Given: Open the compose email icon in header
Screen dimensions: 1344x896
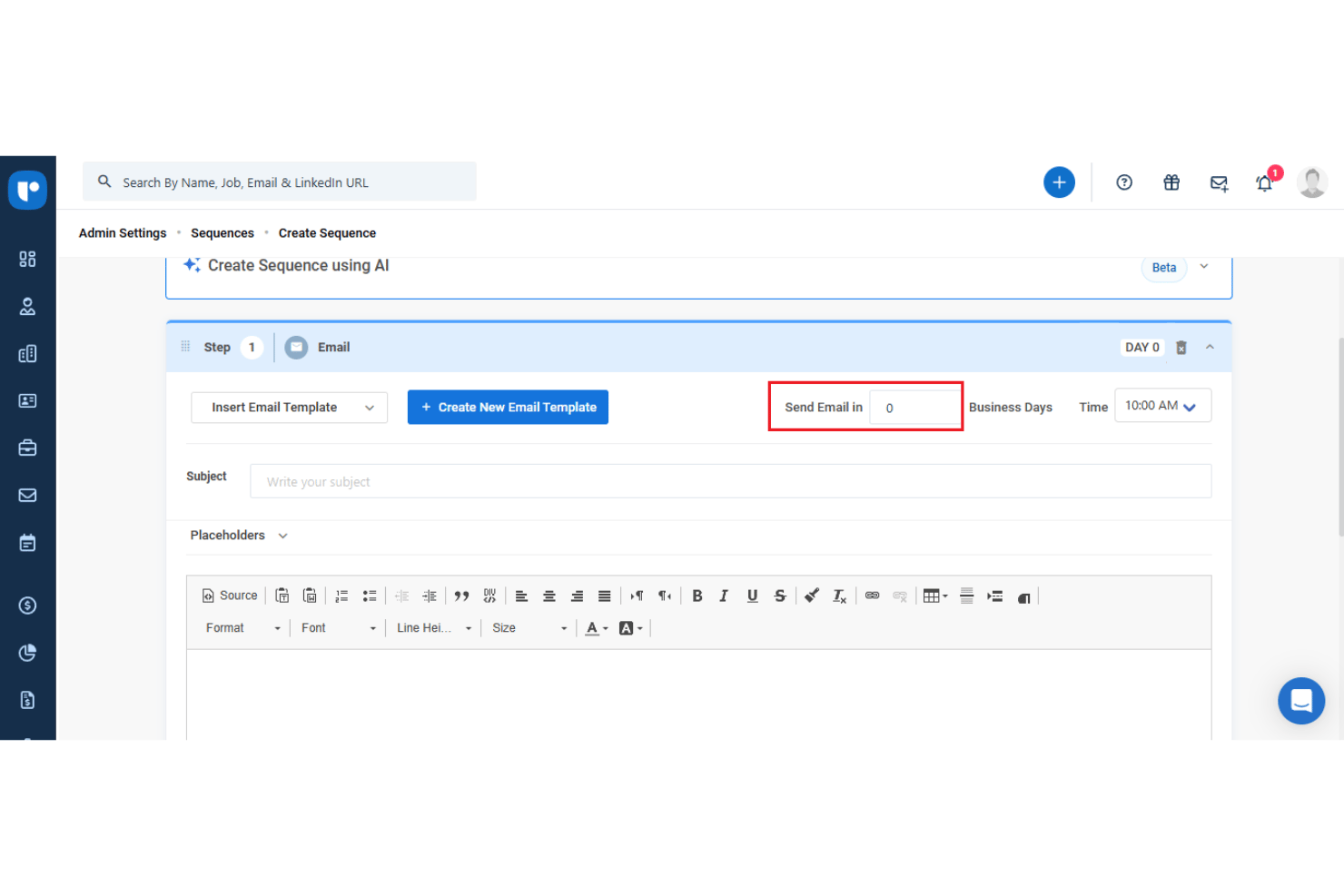Looking at the screenshot, I should [x=1219, y=183].
